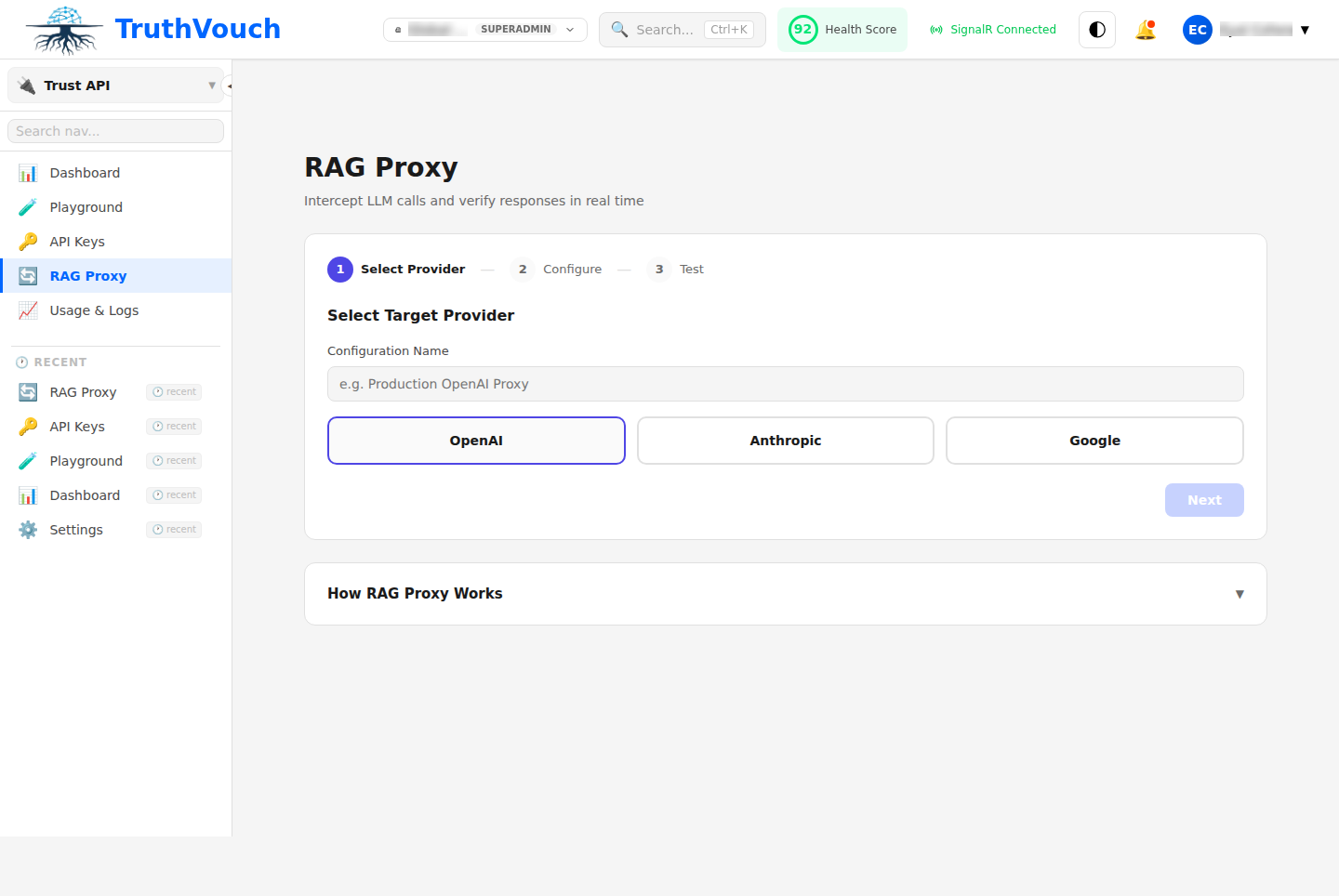
Task: Click the Health Score badge
Action: [842, 29]
